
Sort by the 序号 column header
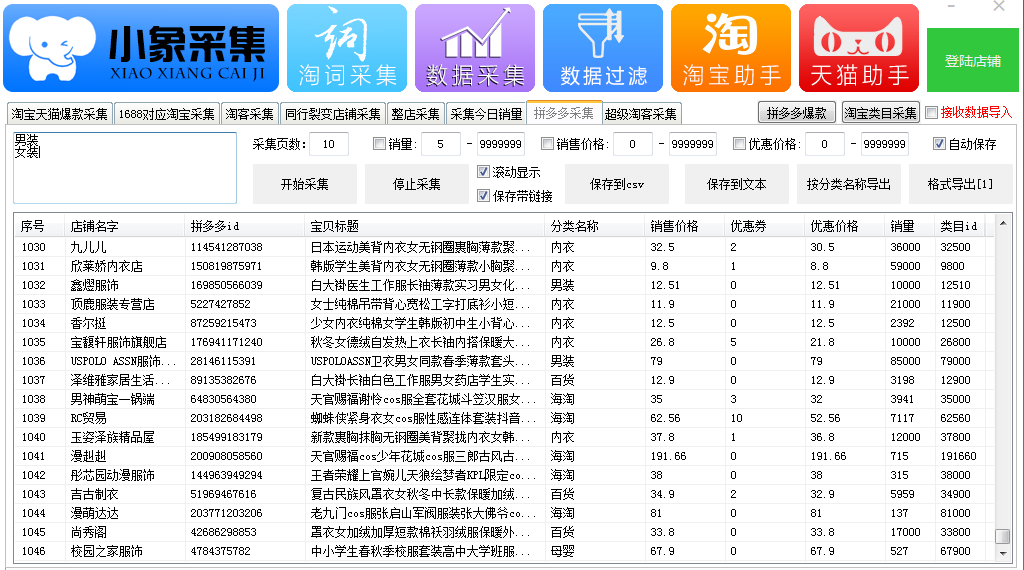pyautogui.click(x=39, y=226)
